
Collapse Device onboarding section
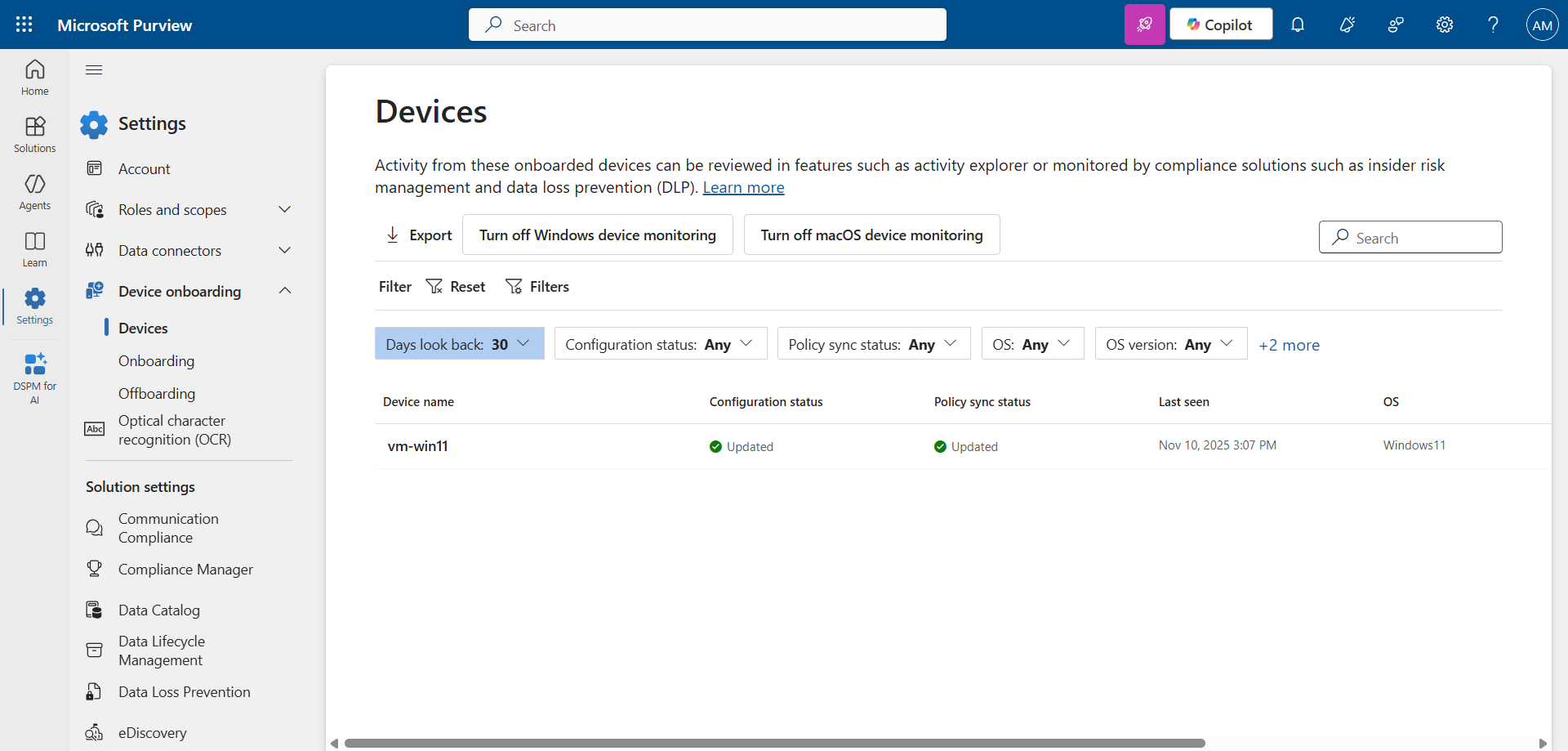tap(284, 292)
